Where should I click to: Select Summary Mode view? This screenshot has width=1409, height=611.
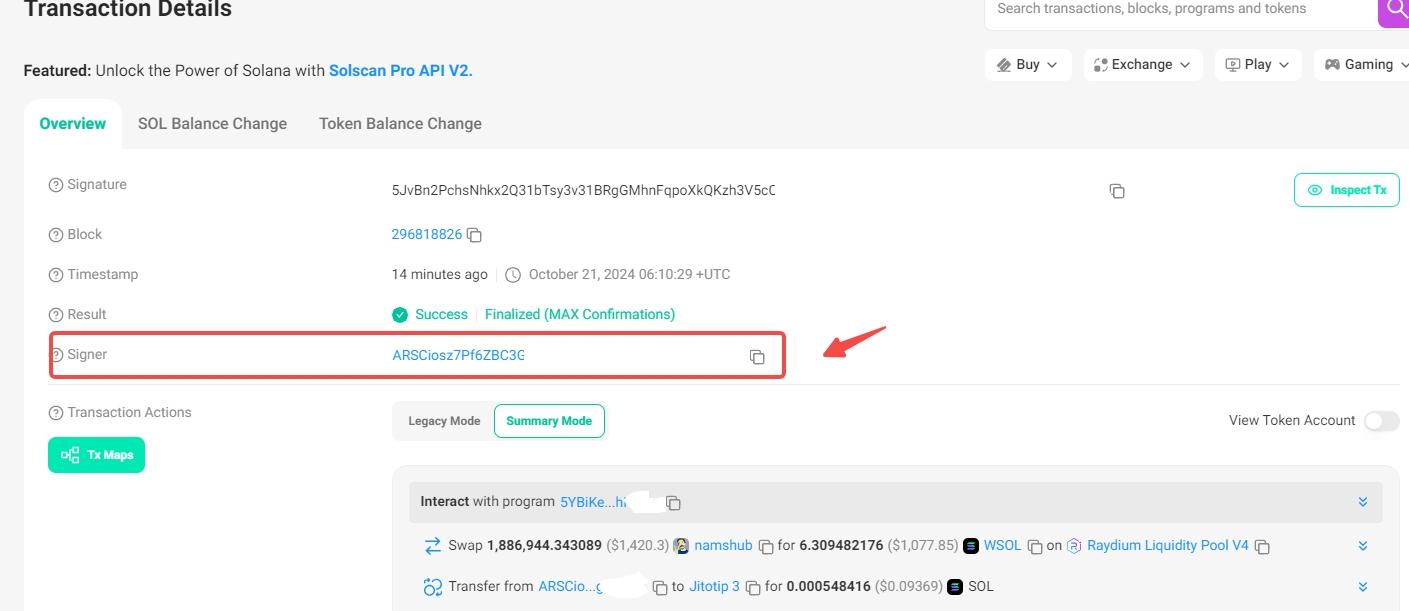pyautogui.click(x=549, y=421)
